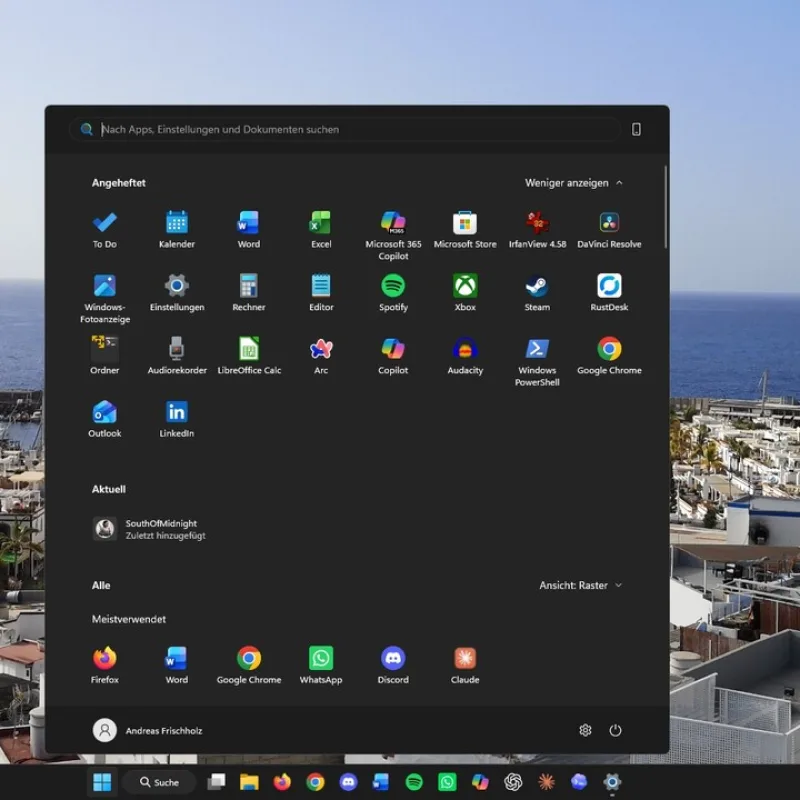The height and width of the screenshot is (800, 800).
Task: Open the Claude app under Meistverwendet
Action: pyautogui.click(x=465, y=665)
